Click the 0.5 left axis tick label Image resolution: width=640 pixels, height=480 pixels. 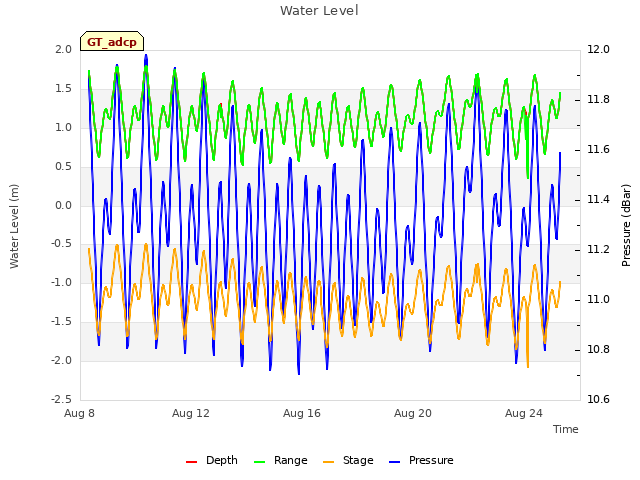click(x=63, y=167)
